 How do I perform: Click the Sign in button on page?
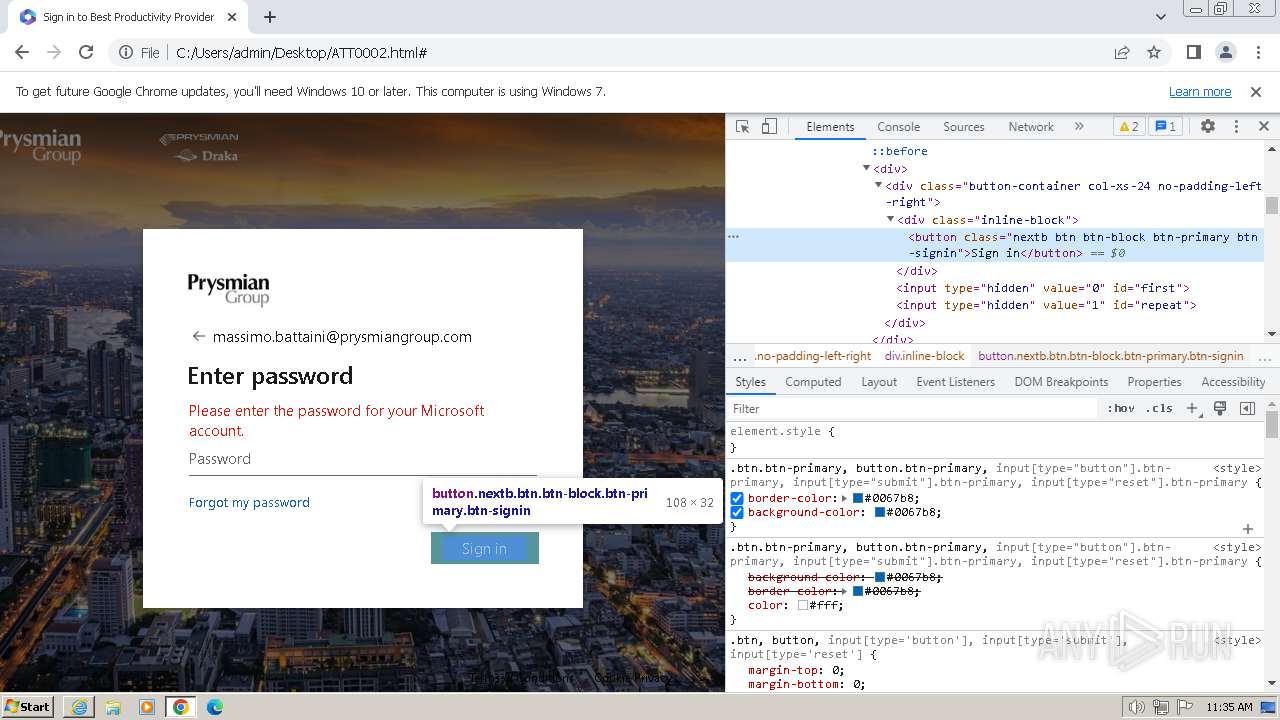click(485, 548)
